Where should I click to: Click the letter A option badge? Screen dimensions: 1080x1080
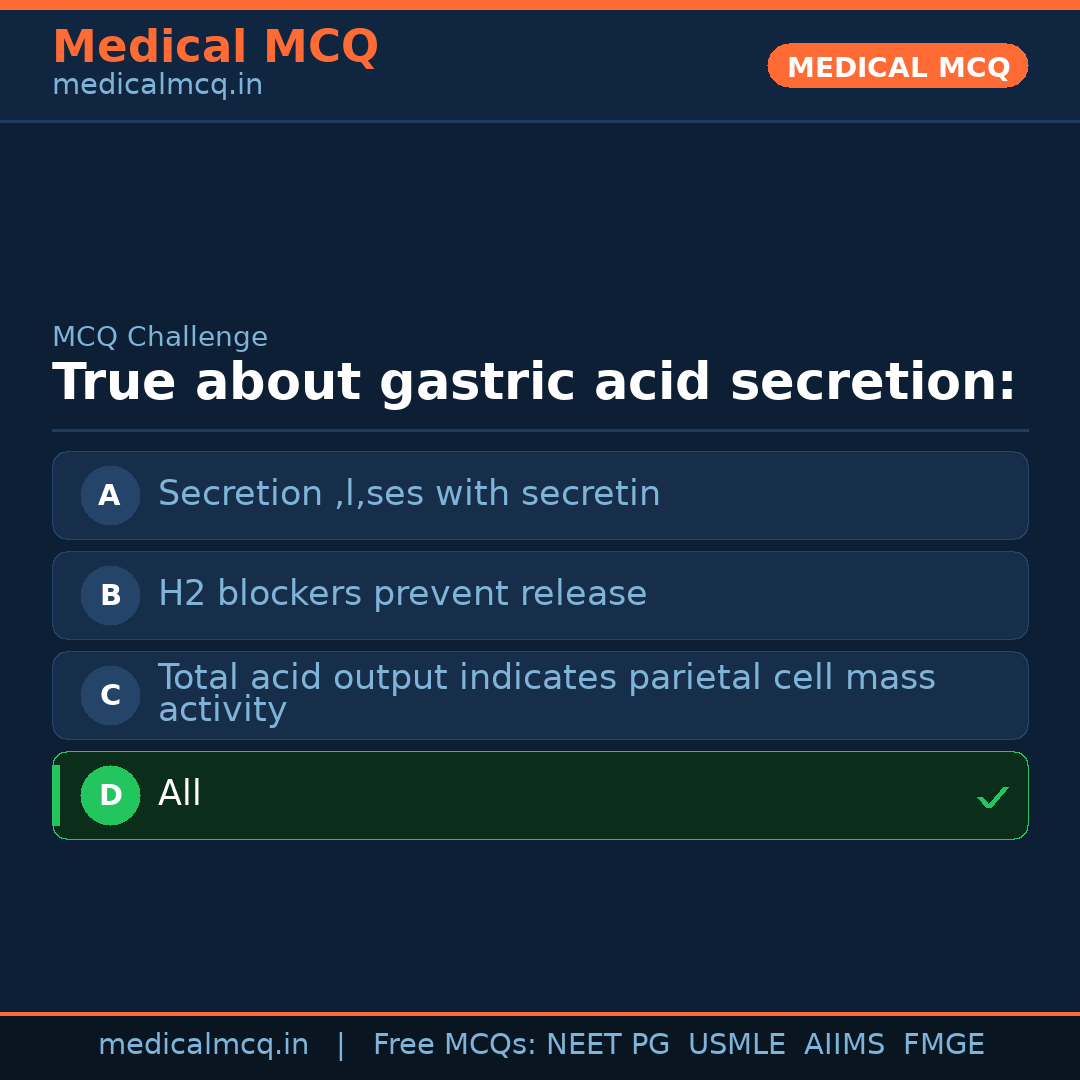pyautogui.click(x=110, y=495)
